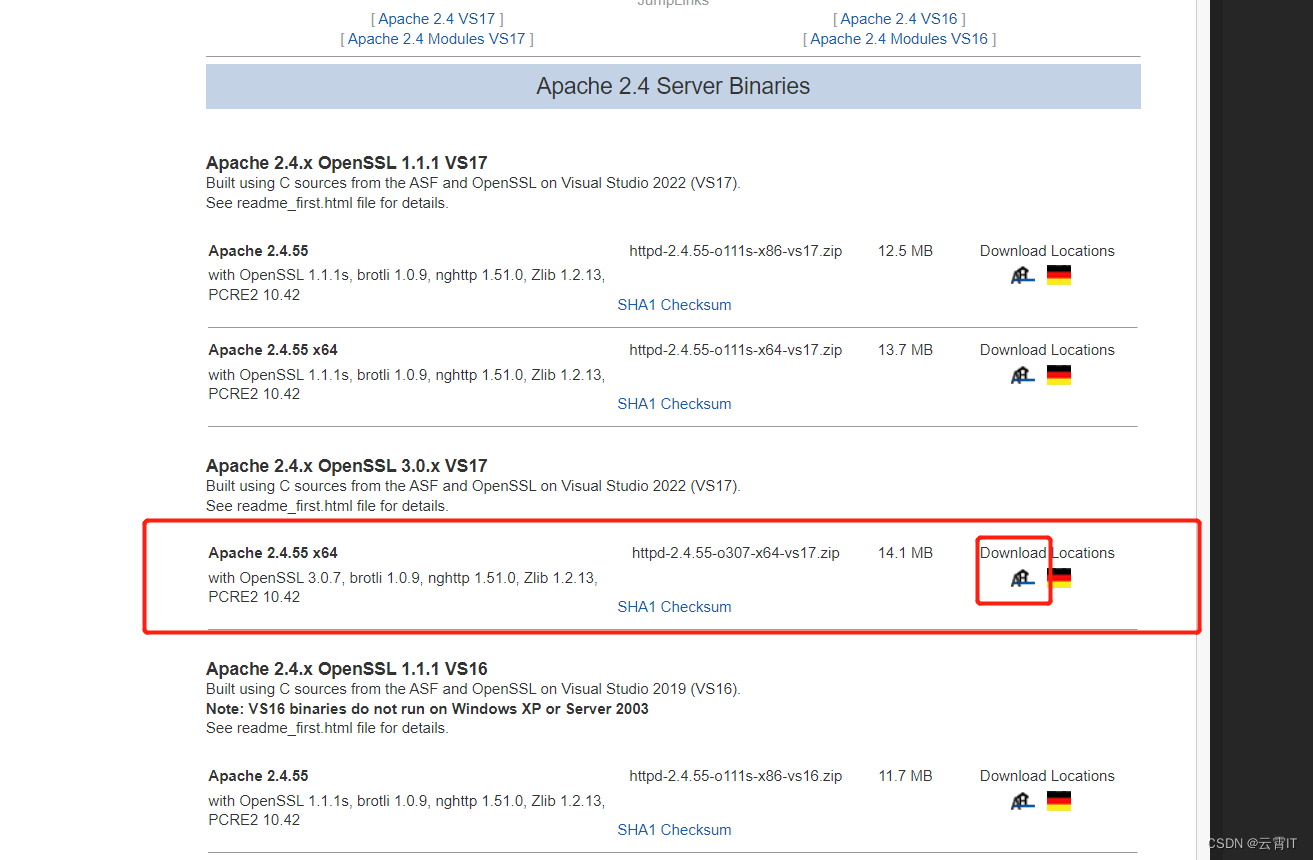The width and height of the screenshot is (1313, 860).
Task: Click the JumpLinks text at page top
Action: click(672, 4)
